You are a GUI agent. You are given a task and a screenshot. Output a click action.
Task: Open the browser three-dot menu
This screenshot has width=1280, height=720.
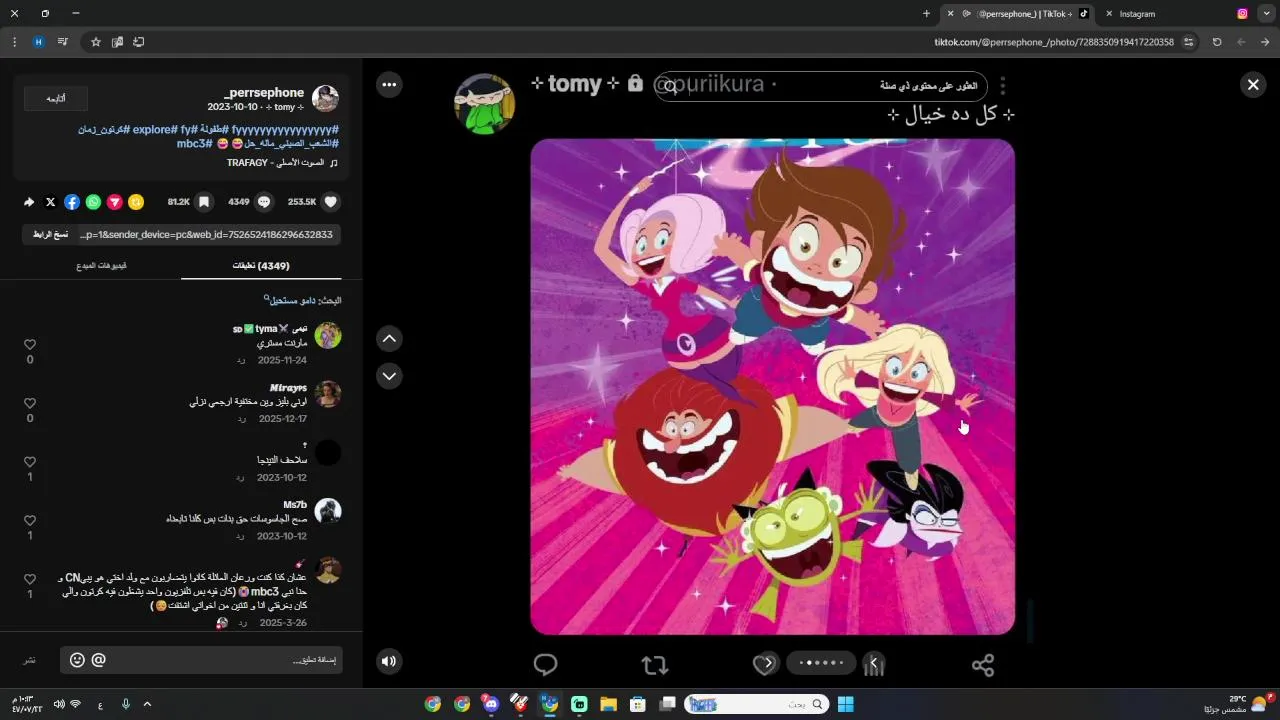[x=14, y=42]
